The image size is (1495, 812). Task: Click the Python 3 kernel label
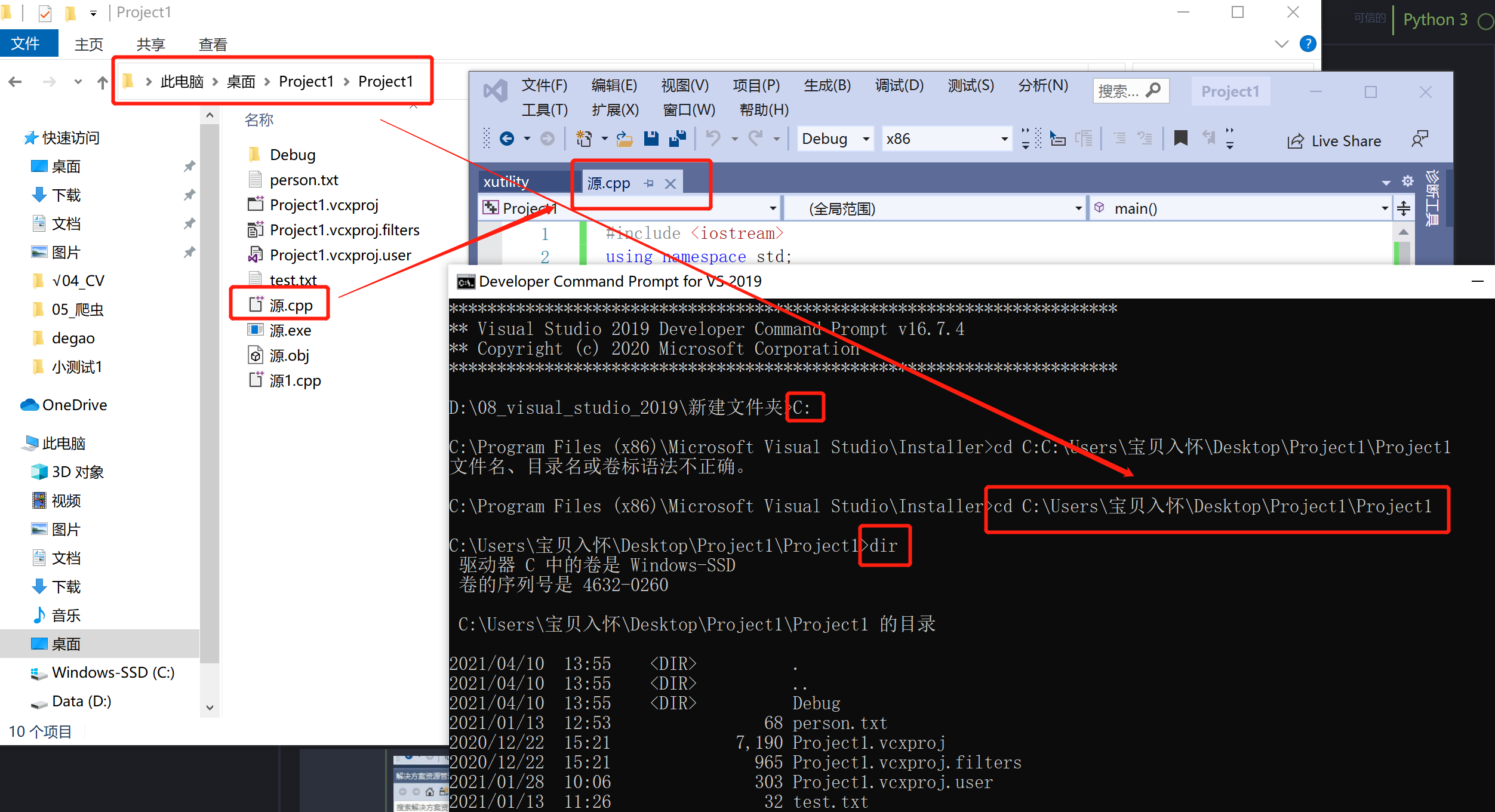(1435, 20)
